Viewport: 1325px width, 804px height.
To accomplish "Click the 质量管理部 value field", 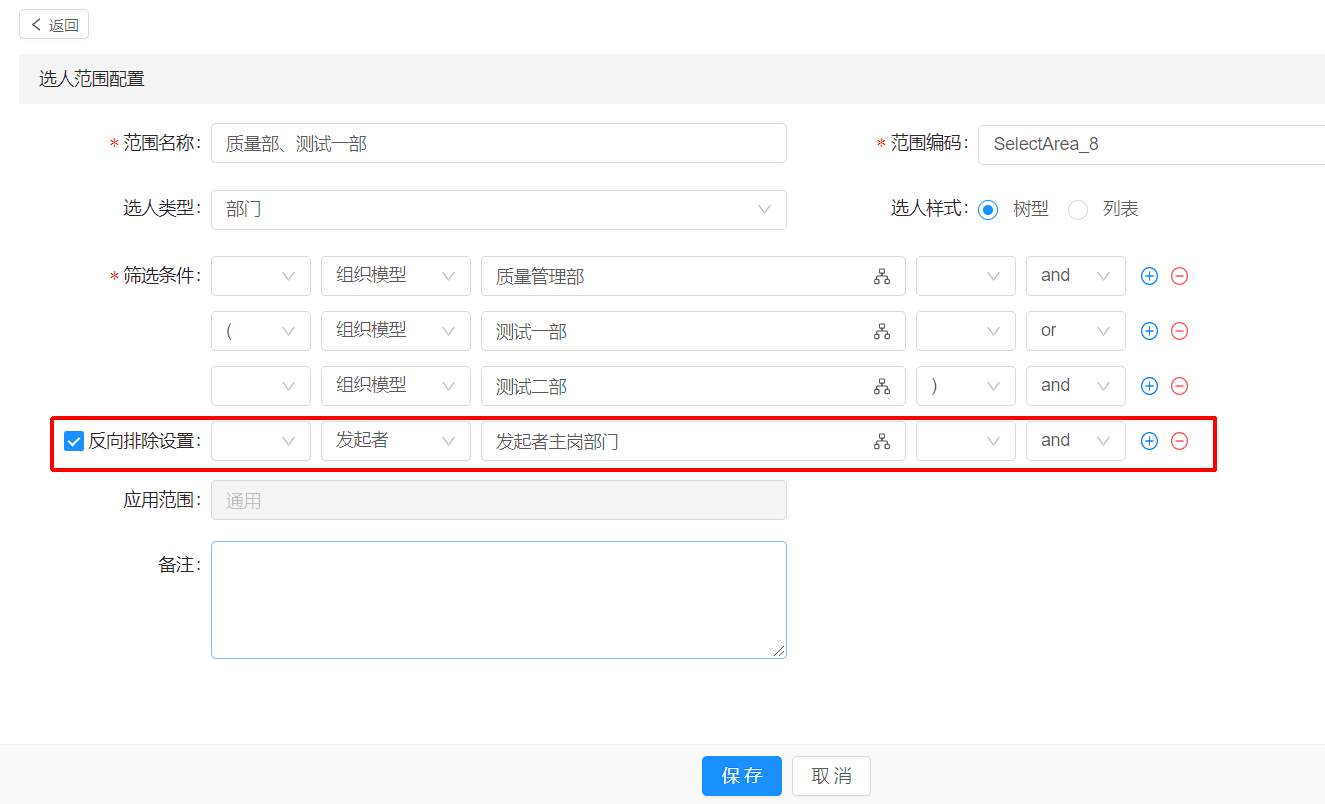I will point(693,276).
